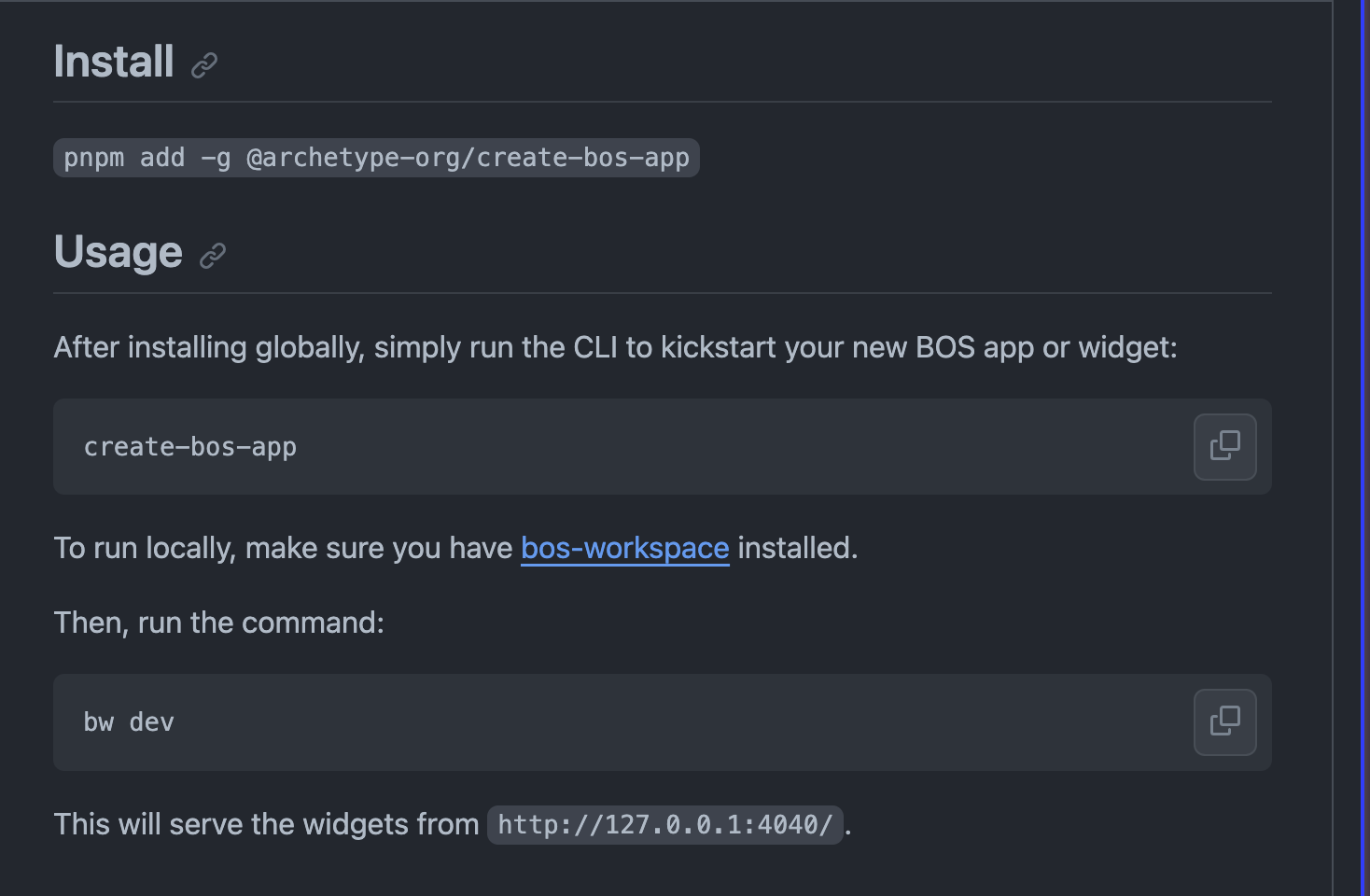Select the http://127.0.0.1:4040/ code snippet

[665, 824]
